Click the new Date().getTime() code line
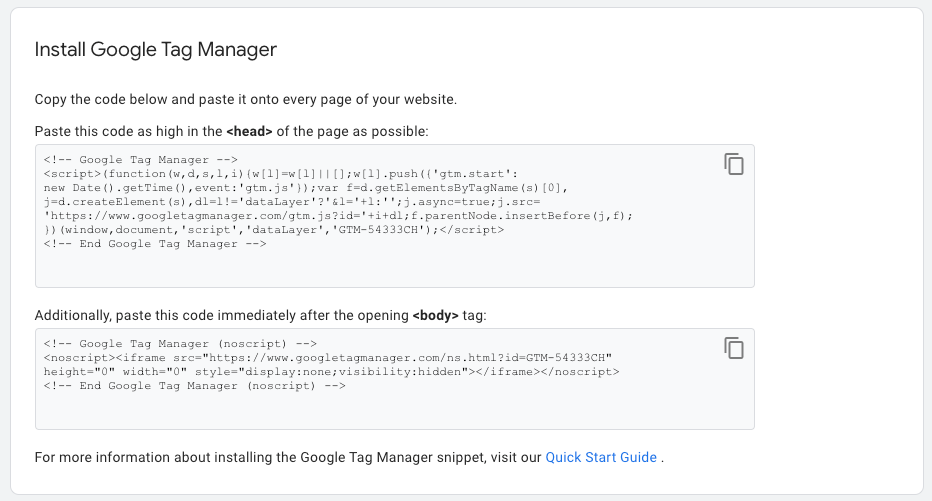The height and width of the screenshot is (501, 932). click(x=306, y=188)
